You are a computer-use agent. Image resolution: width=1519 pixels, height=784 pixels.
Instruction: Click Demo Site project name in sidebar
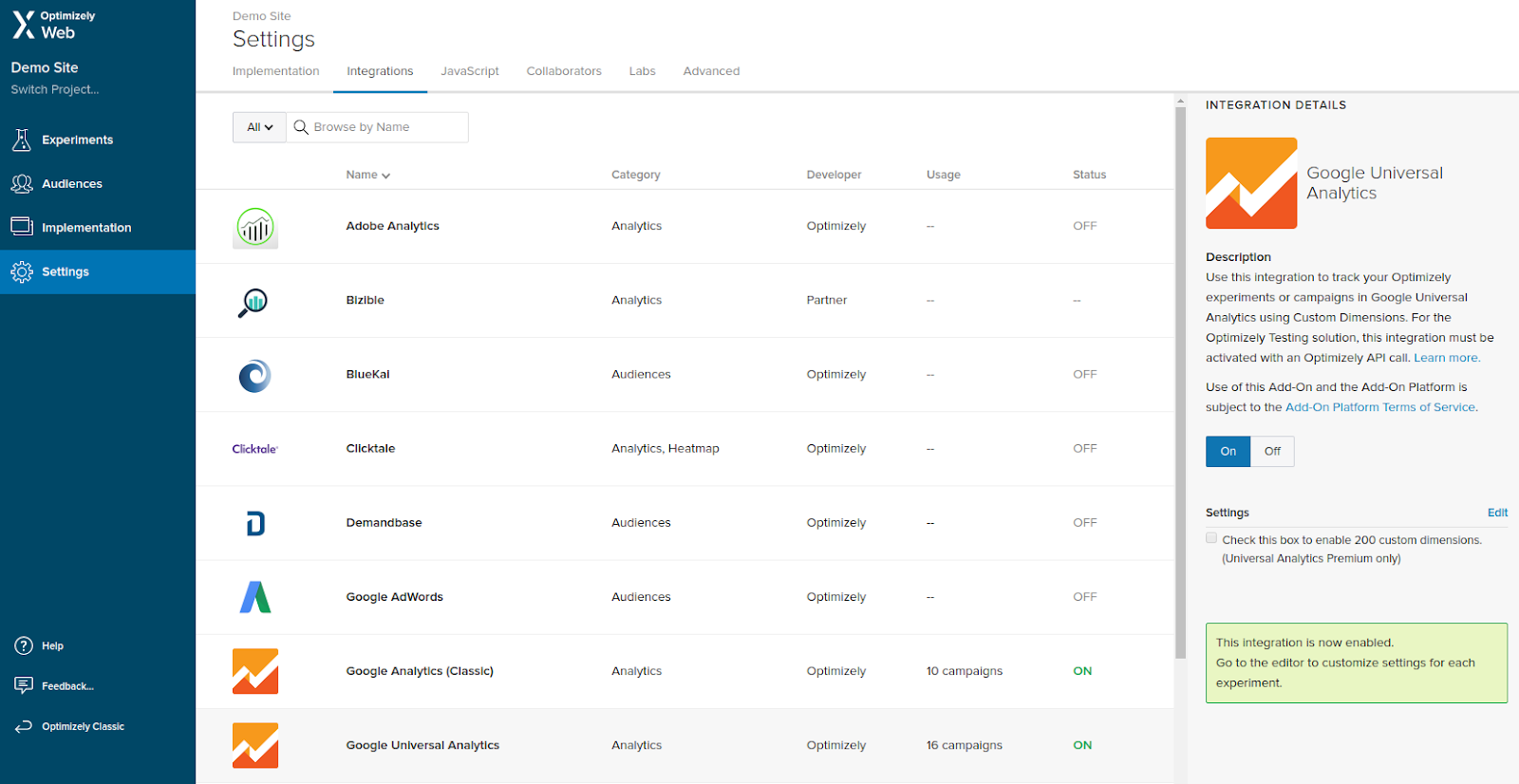point(45,67)
